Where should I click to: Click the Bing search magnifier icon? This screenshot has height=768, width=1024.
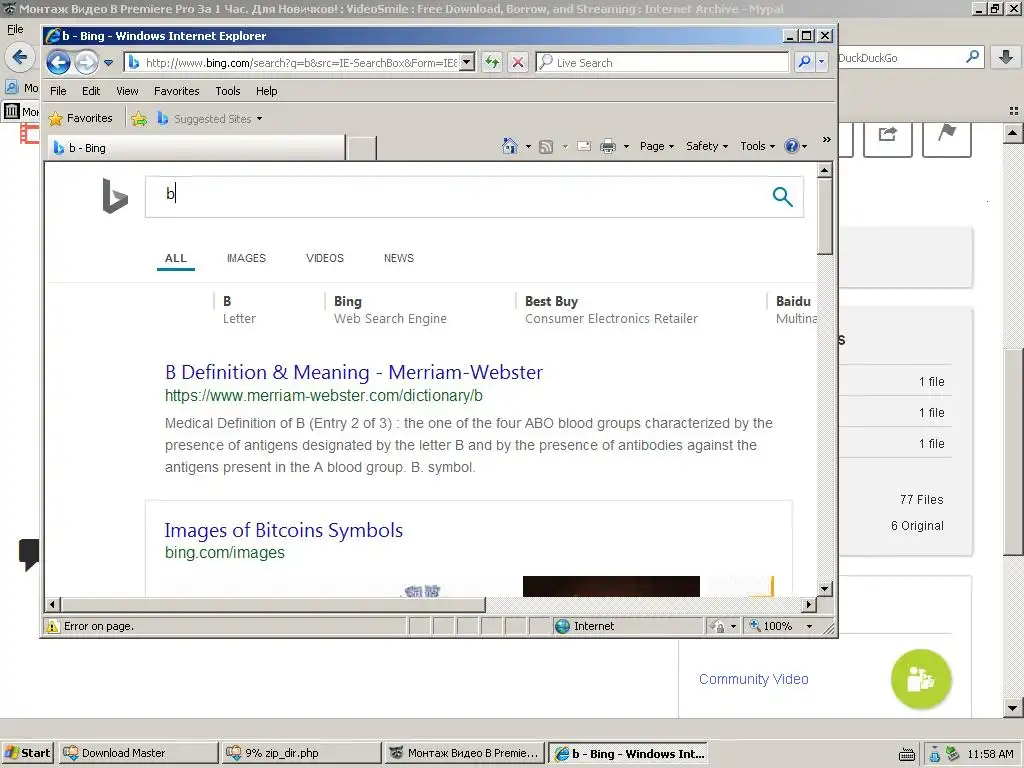point(782,196)
